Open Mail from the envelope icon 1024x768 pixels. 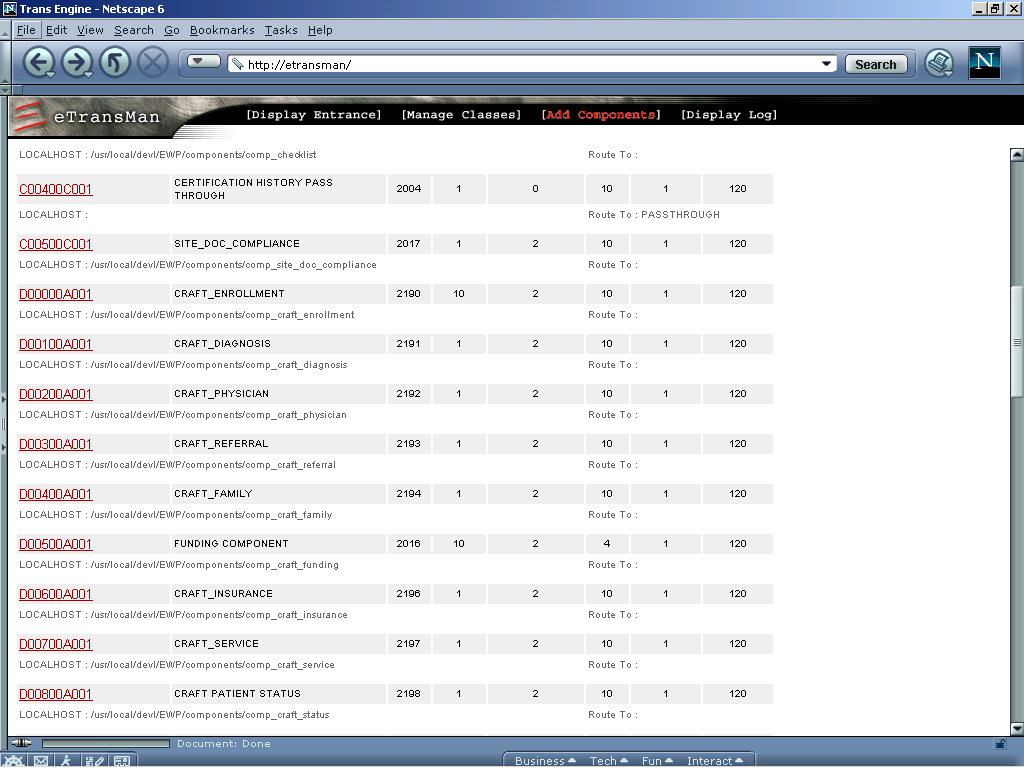pyautogui.click(x=41, y=761)
